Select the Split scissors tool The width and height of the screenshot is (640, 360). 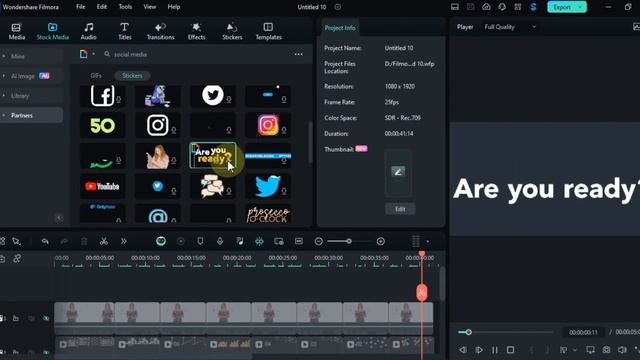click(x=104, y=242)
